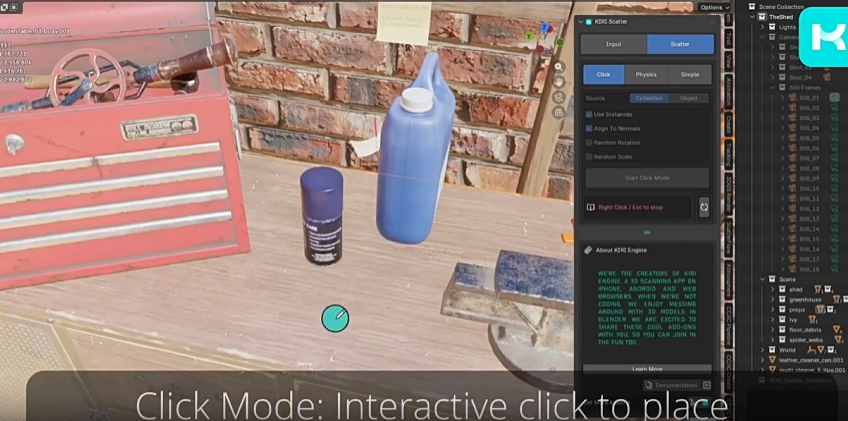
Task: Enable the Random Rotation checkbox
Action: [x=589, y=143]
